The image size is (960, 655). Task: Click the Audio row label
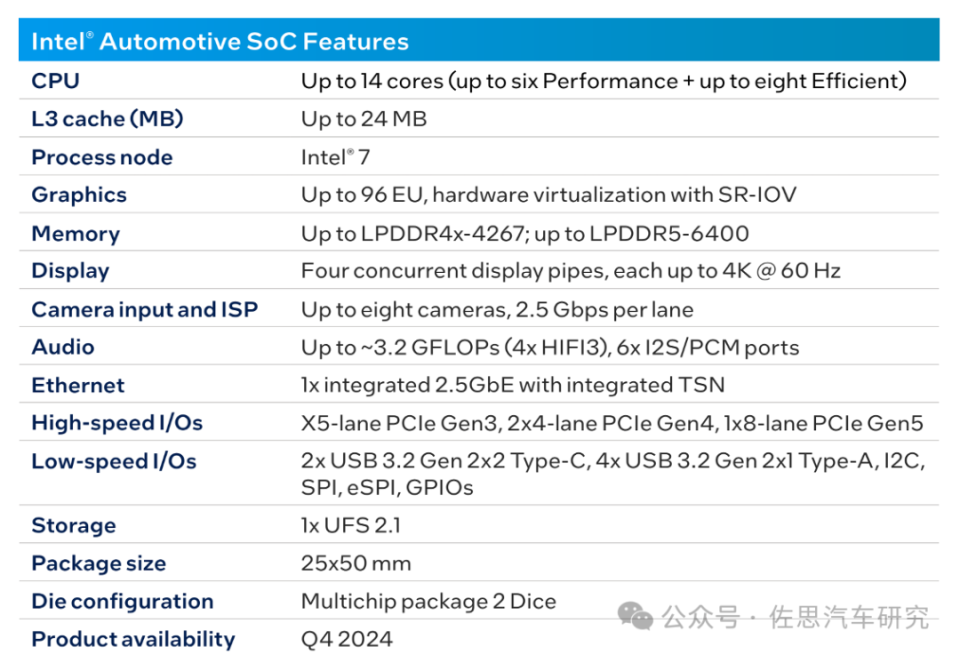pos(63,347)
